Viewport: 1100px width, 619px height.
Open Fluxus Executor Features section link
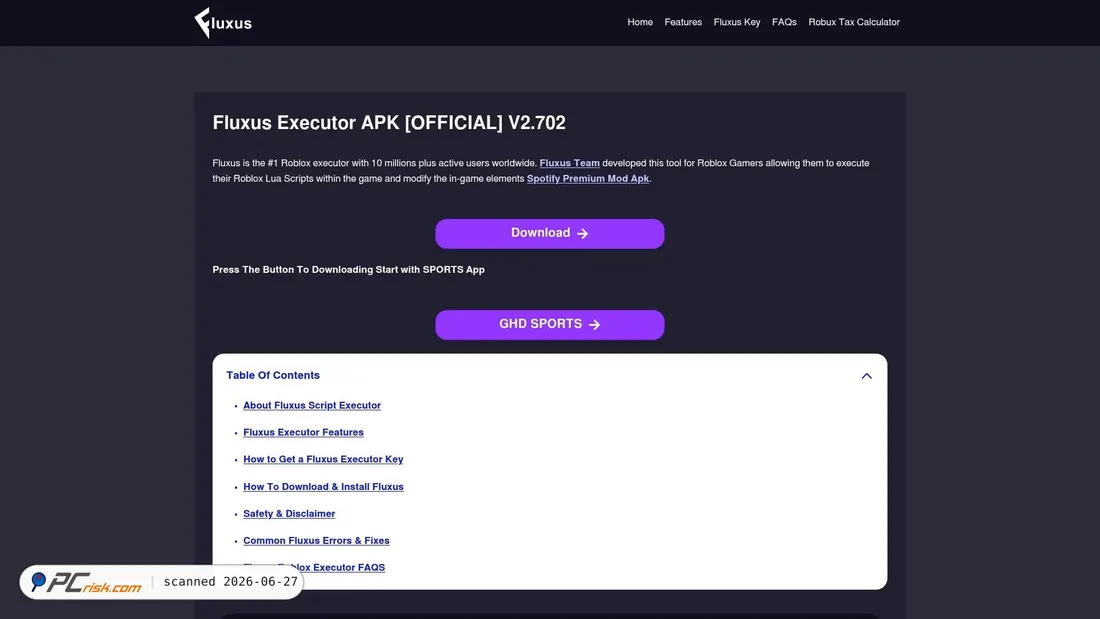click(x=303, y=432)
